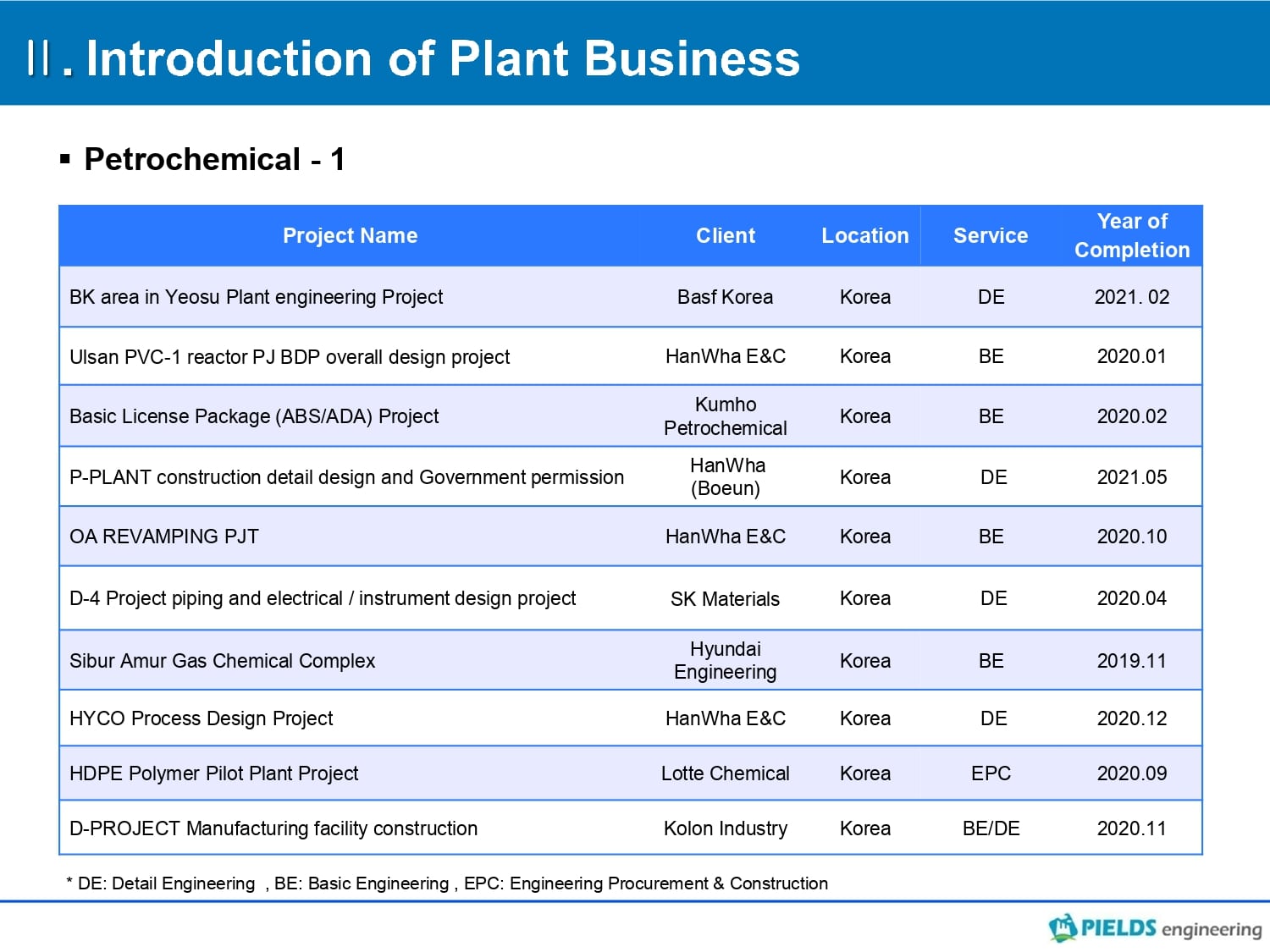Click the 'Hyundai Engineering' client cell

point(726,660)
